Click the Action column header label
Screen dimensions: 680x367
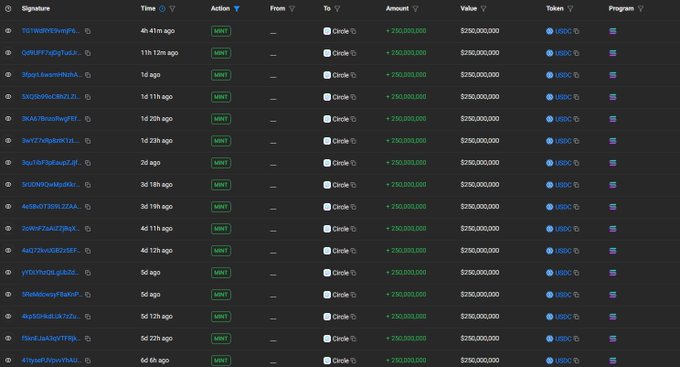tap(220, 8)
